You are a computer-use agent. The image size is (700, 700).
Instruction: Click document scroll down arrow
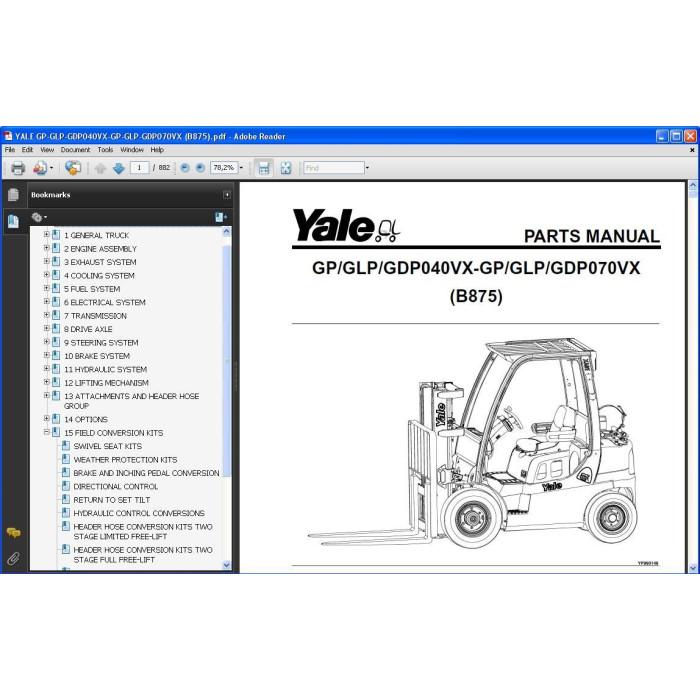[x=692, y=568]
